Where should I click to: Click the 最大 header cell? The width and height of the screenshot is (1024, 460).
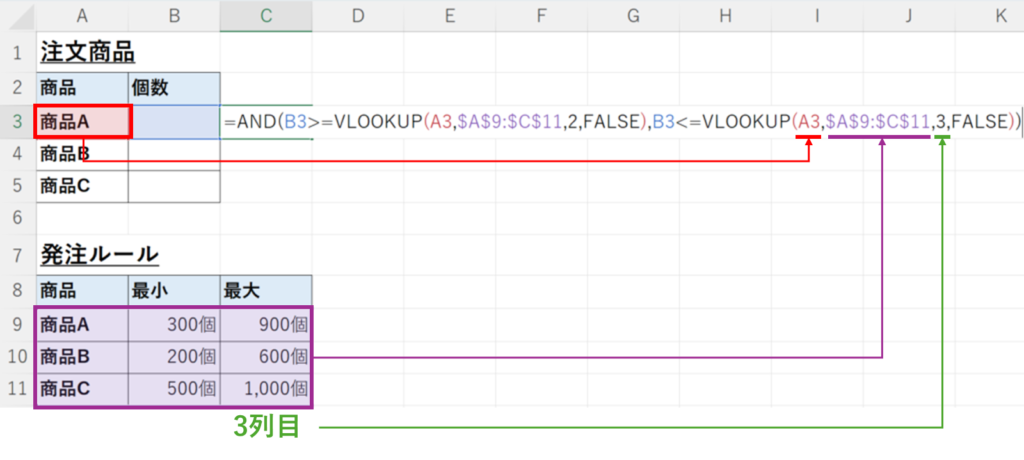tap(266, 291)
